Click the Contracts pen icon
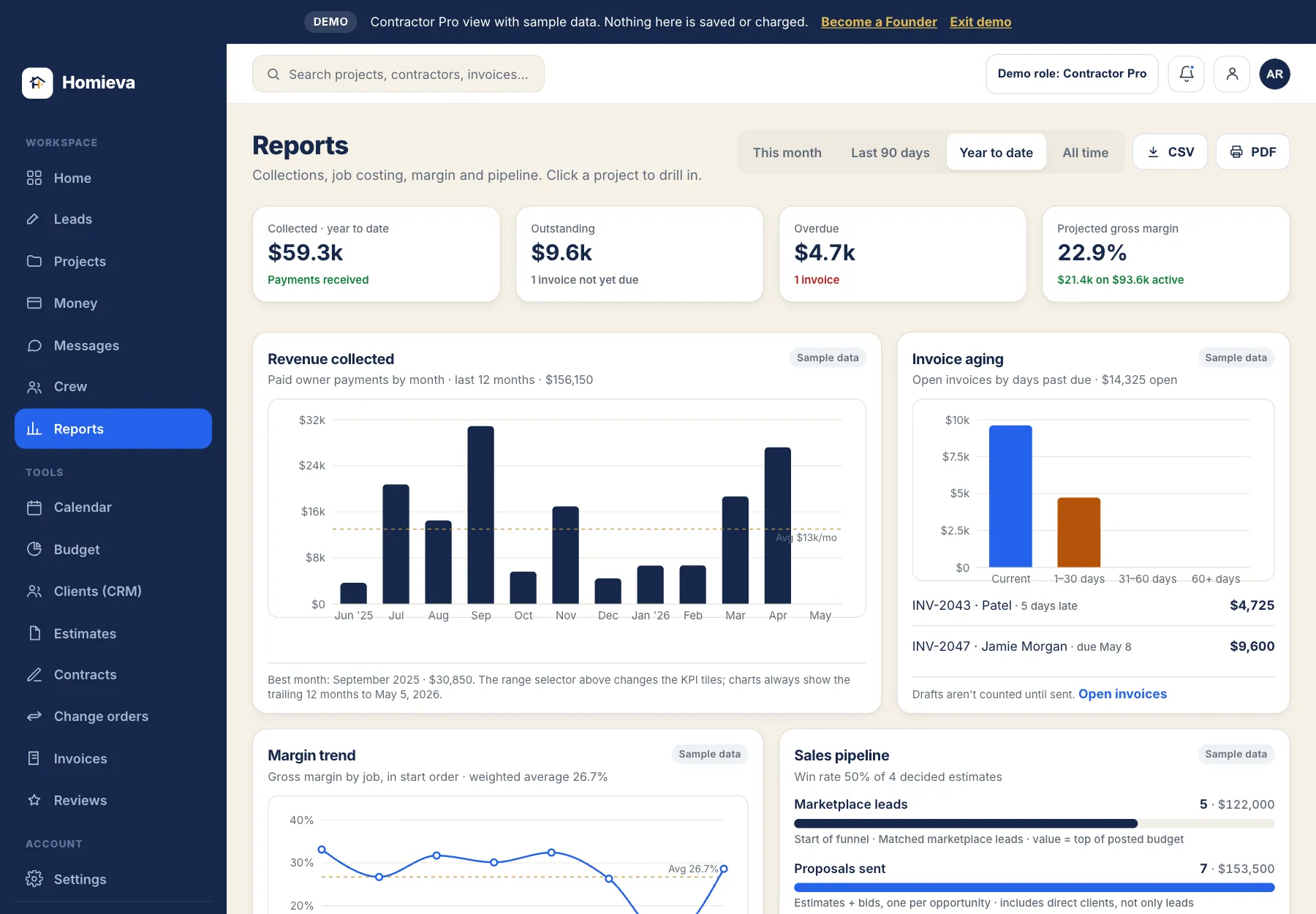 coord(34,675)
